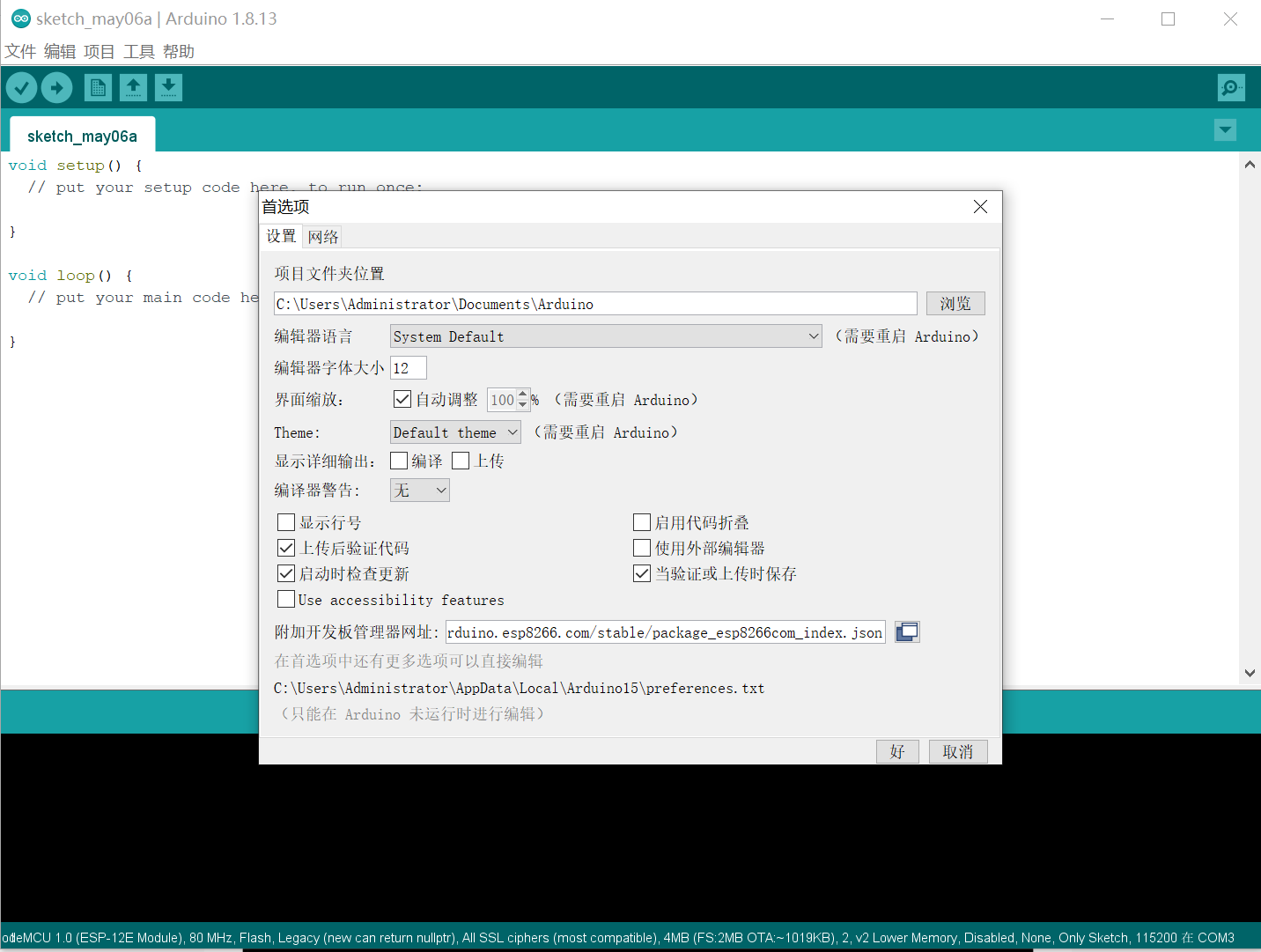Screen dimensions: 1261x952
Task: Click the 编辑器字体大小 input field
Action: pos(409,368)
